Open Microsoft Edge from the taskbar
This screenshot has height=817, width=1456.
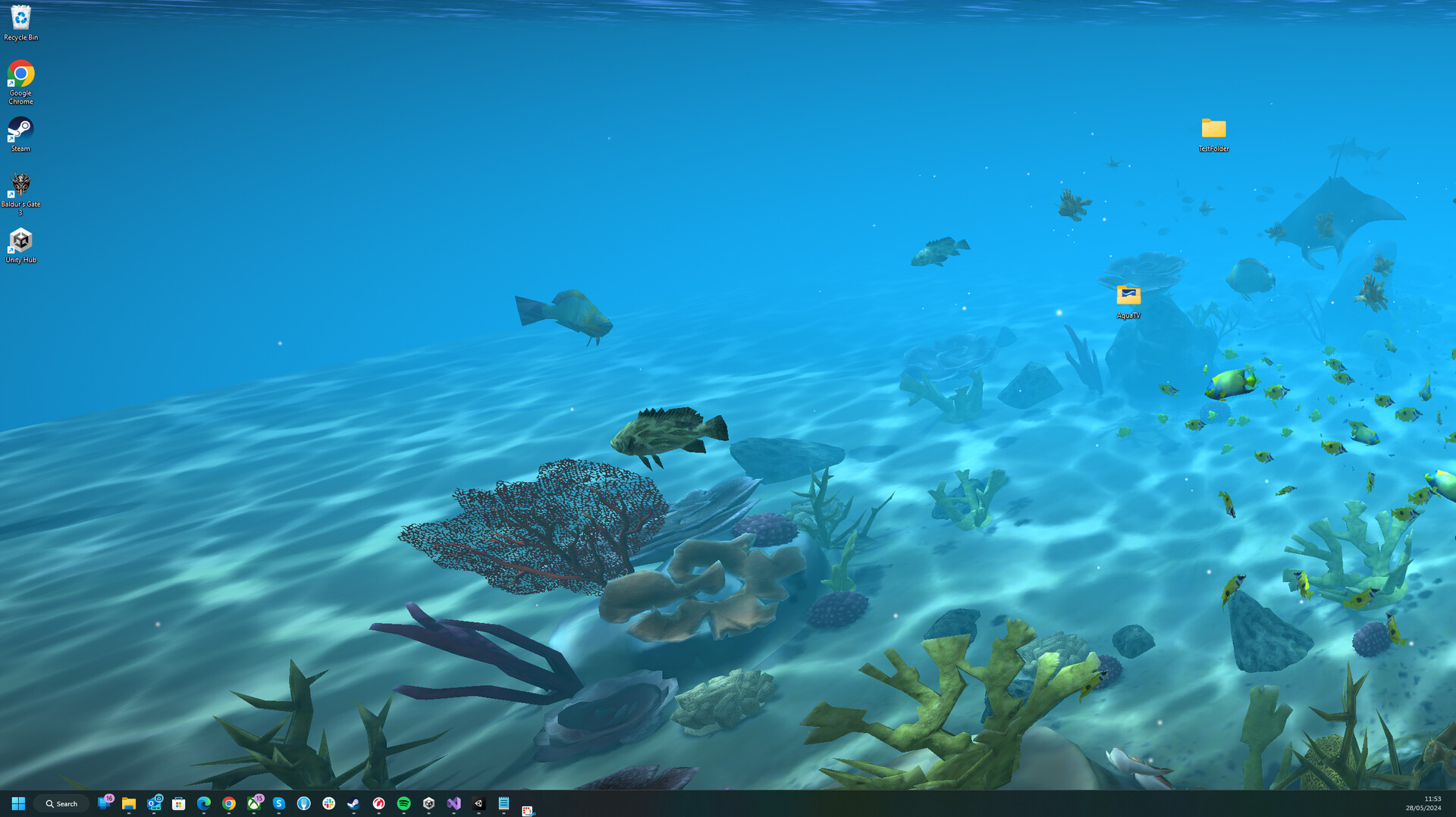[202, 803]
